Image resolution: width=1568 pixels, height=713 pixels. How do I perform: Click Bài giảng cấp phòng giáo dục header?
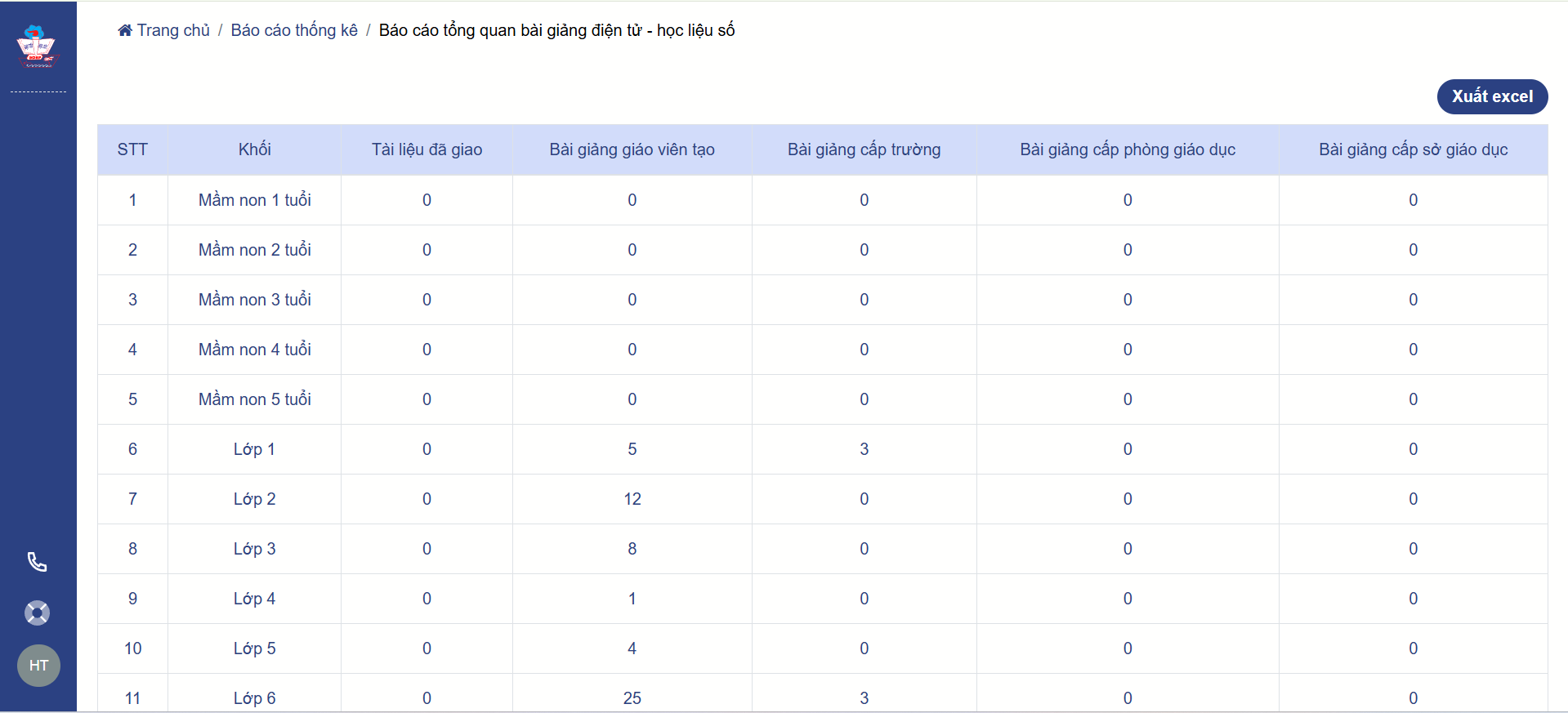coord(1127,149)
